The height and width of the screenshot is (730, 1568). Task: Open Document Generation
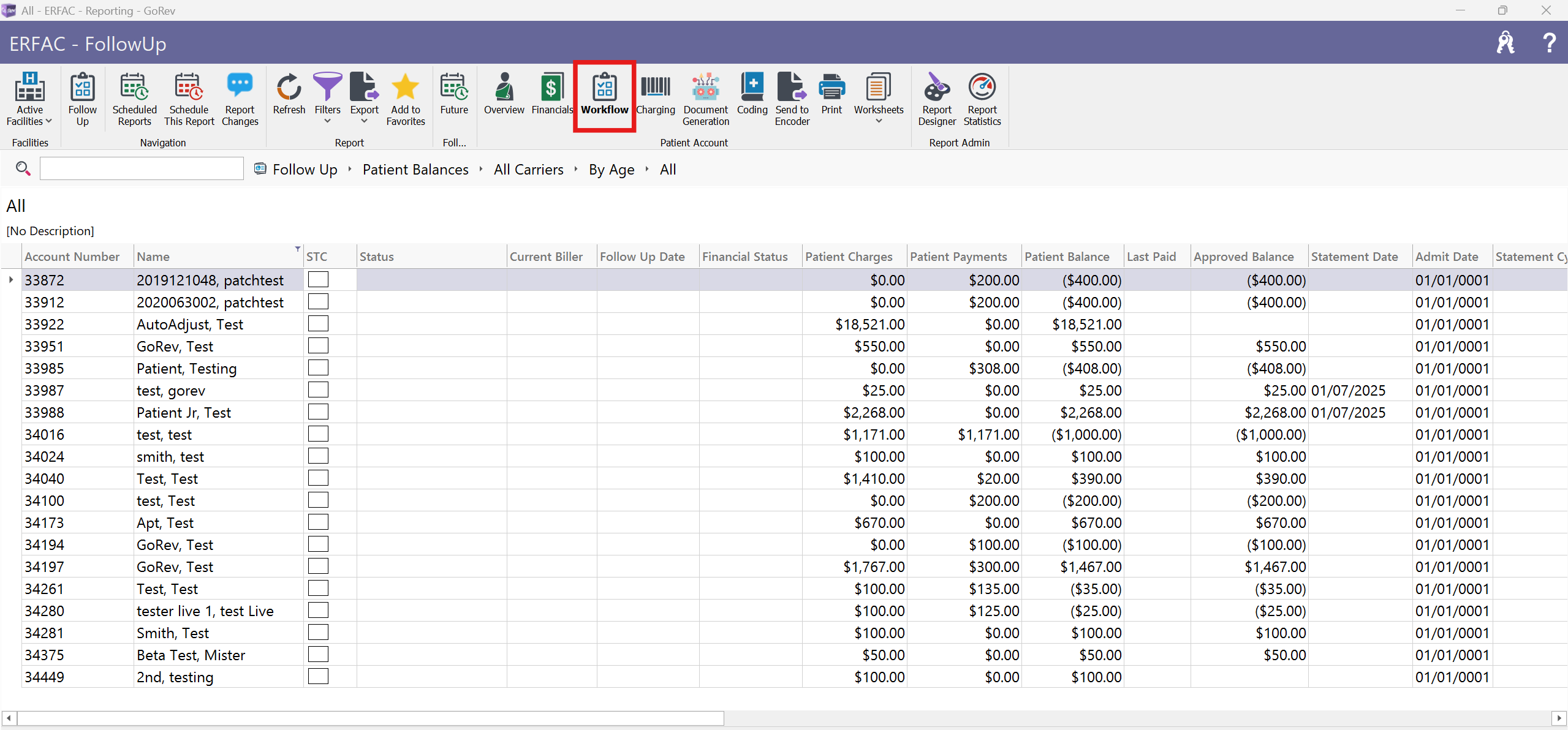point(705,99)
